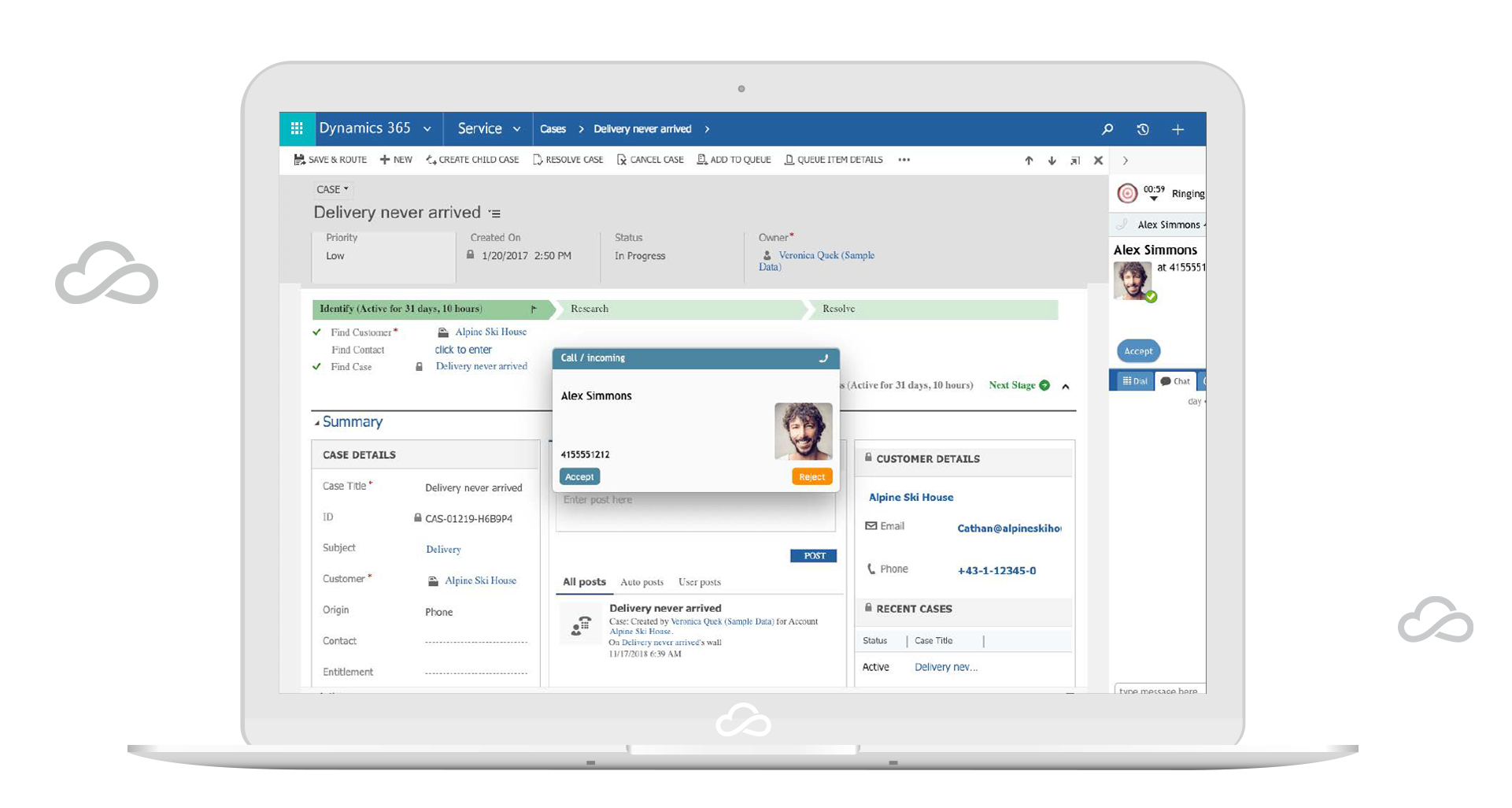The height and width of the screenshot is (808, 1512).
Task: Click the Accept button in the side panel
Action: coord(1138,351)
